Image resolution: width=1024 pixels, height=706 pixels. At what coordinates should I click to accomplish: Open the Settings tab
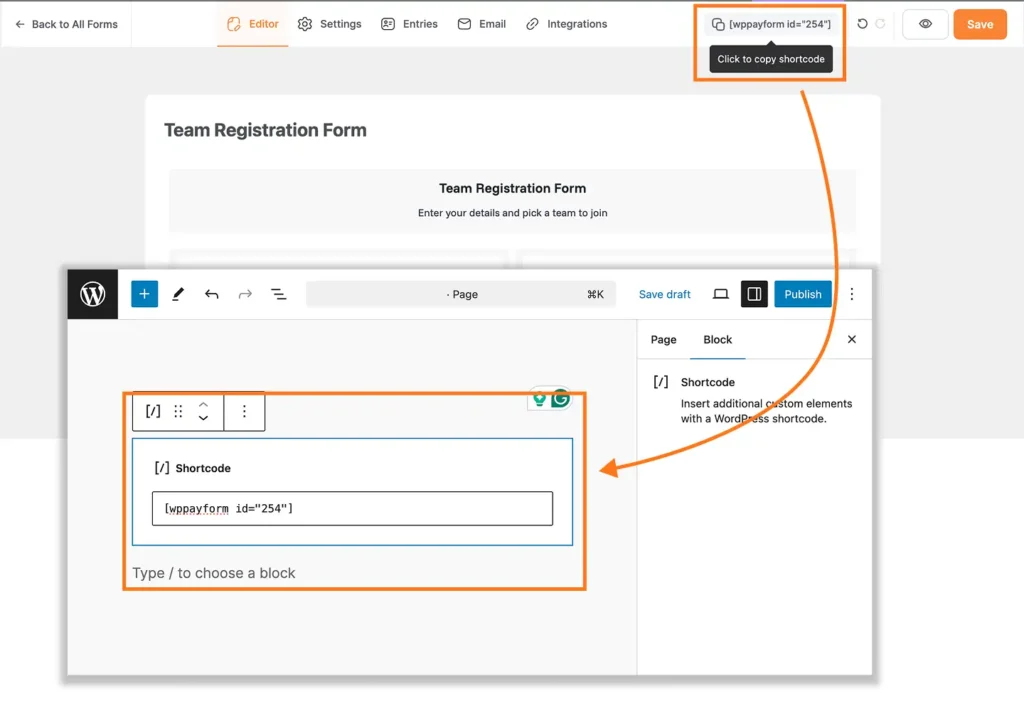pyautogui.click(x=329, y=24)
